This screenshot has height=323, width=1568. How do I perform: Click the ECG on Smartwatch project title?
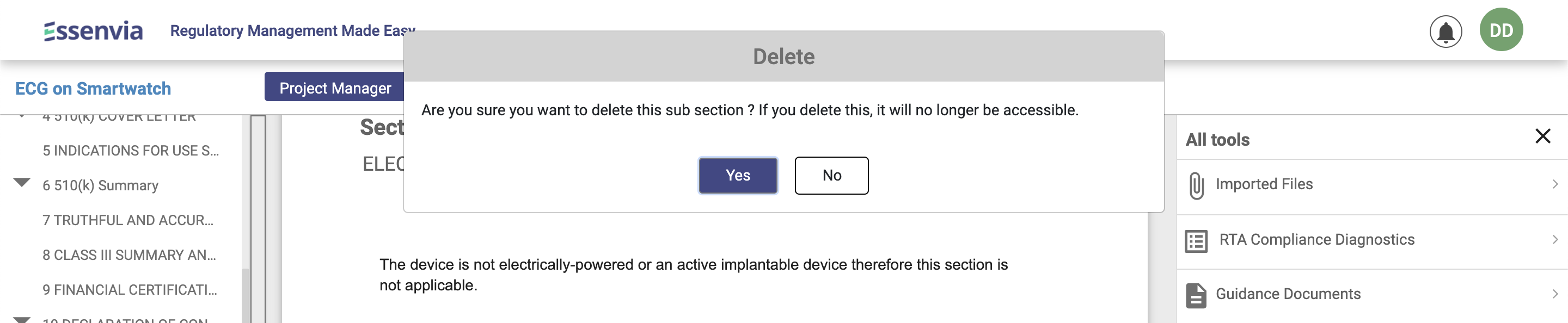coord(93,89)
